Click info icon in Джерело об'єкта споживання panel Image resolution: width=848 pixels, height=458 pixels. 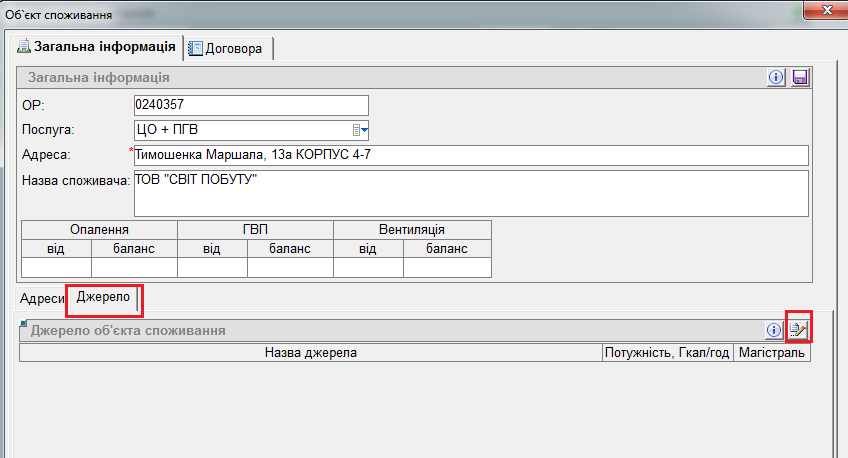click(773, 329)
